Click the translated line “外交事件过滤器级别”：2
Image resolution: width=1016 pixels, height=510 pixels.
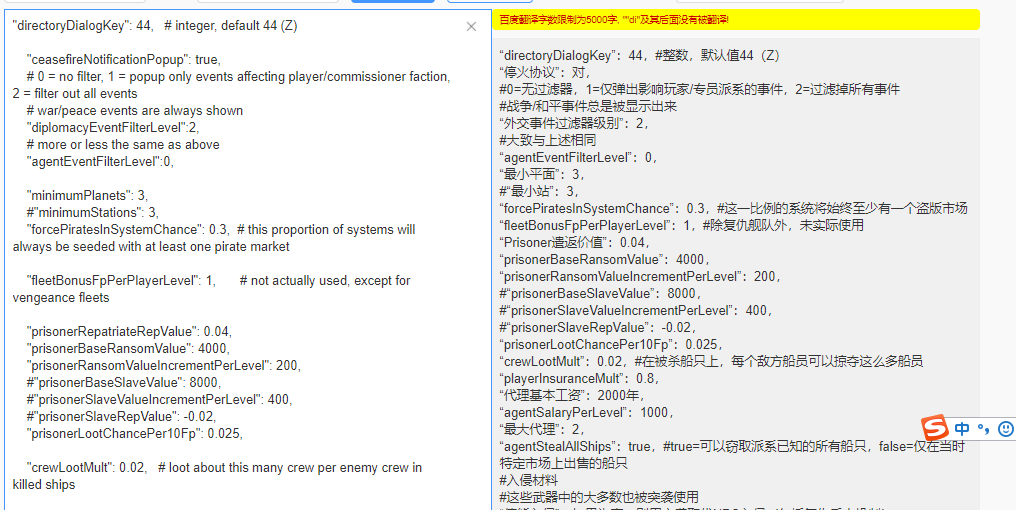(x=575, y=123)
